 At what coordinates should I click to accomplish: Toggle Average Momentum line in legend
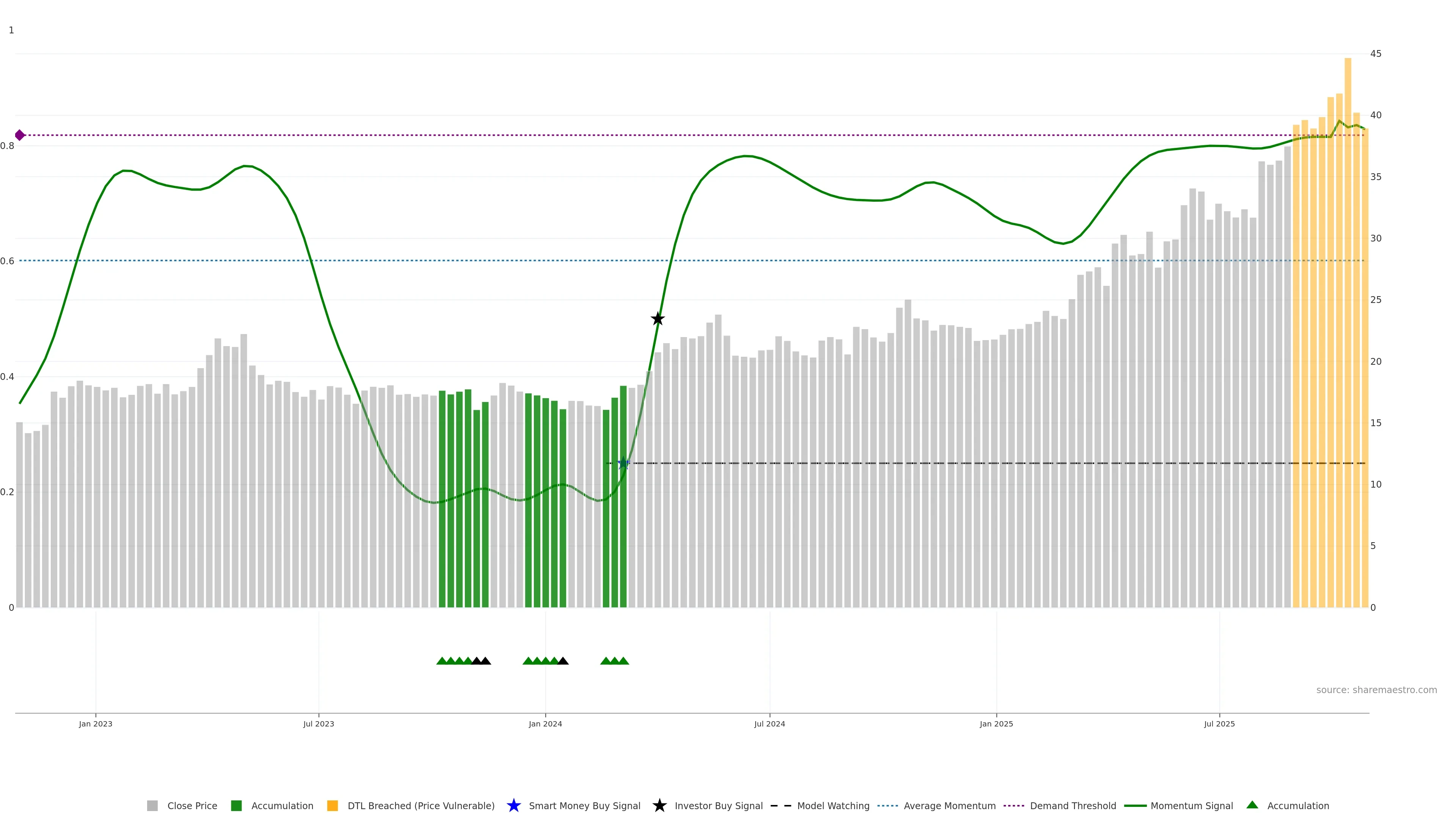click(x=949, y=805)
